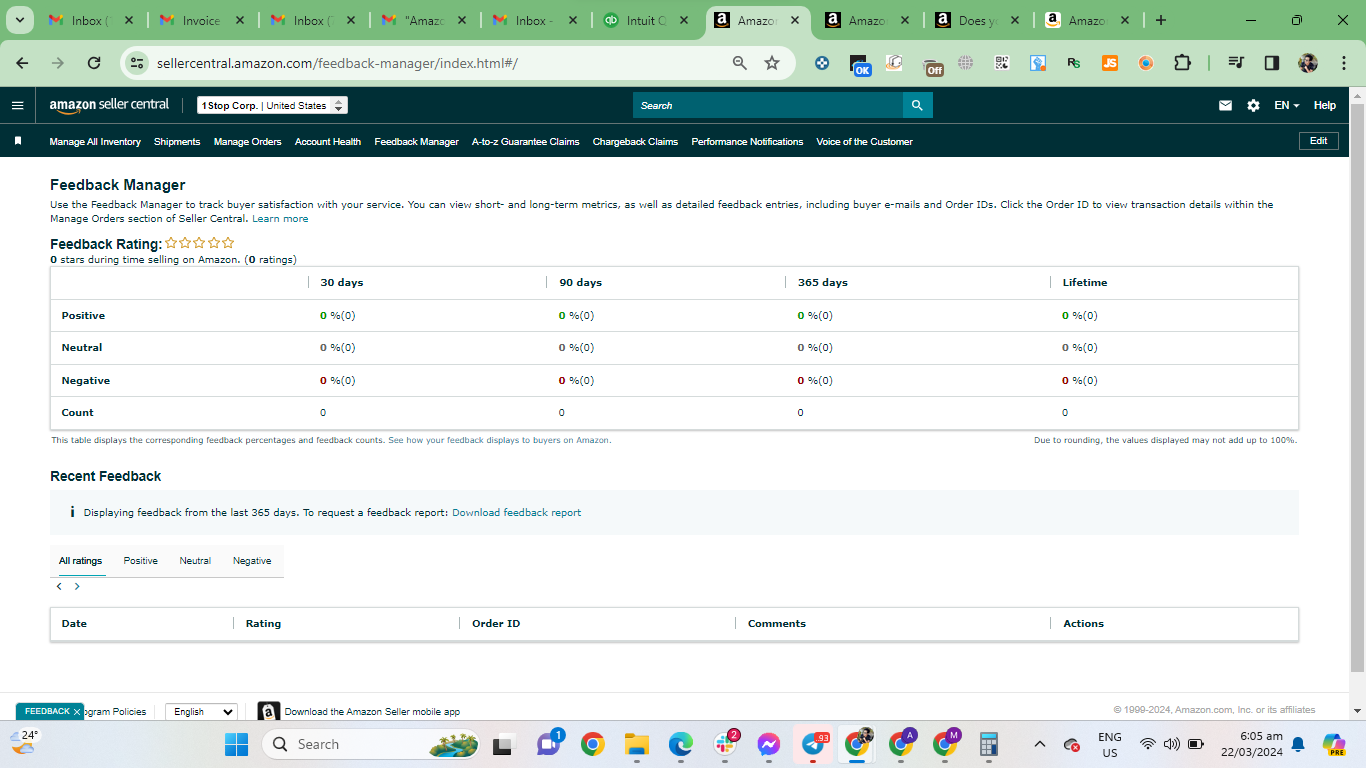Viewport: 1366px width, 768px height.
Task: Expand the Chrome tab search dropdown
Action: point(19,20)
